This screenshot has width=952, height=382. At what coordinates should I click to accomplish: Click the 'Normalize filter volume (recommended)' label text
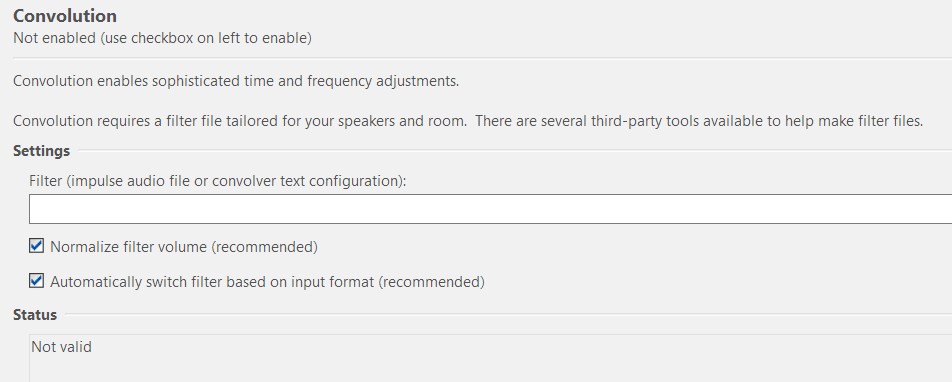(x=184, y=247)
